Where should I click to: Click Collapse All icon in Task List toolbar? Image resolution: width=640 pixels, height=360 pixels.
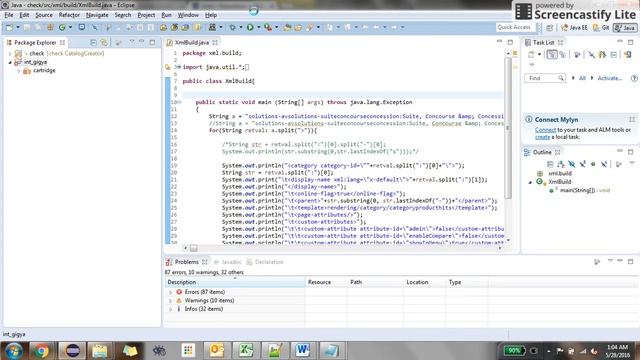[x=613, y=55]
